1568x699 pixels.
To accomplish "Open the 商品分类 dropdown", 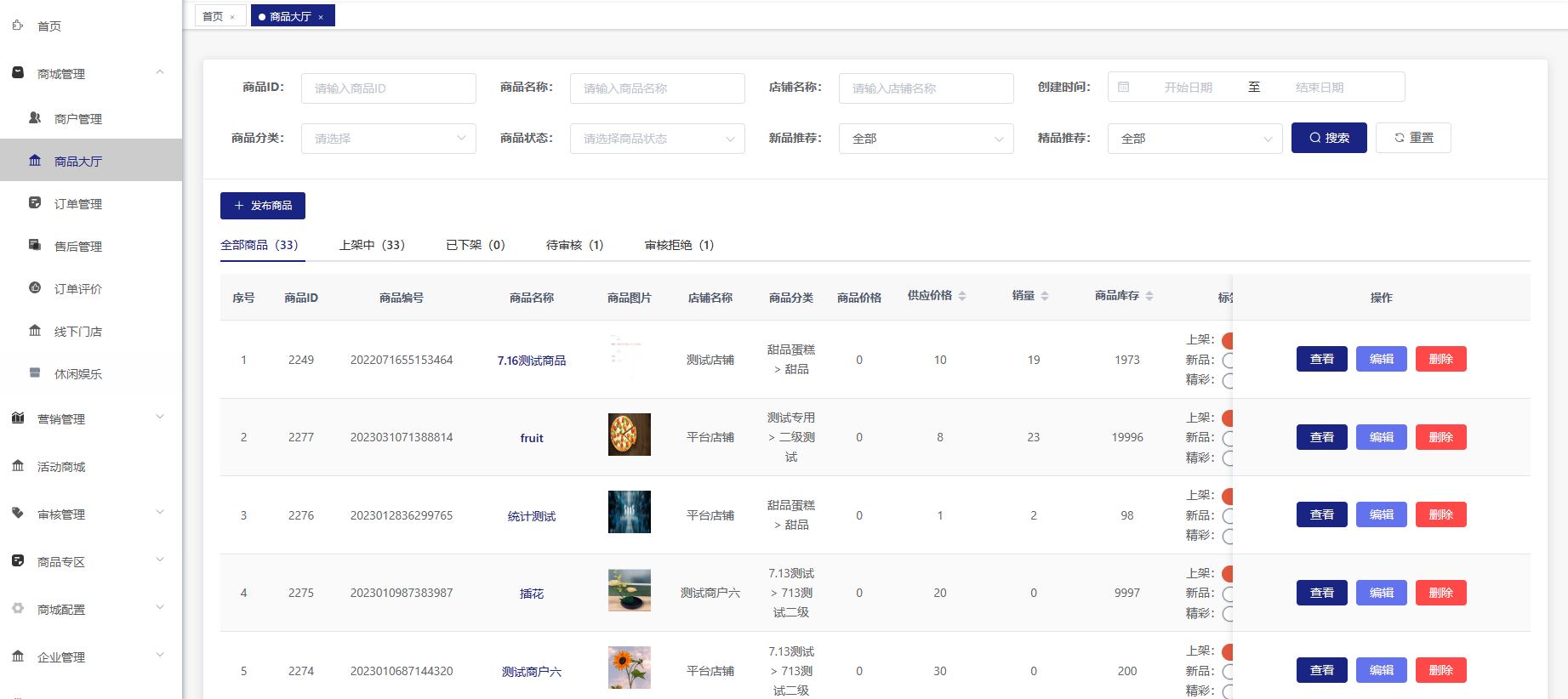I will tap(389, 139).
